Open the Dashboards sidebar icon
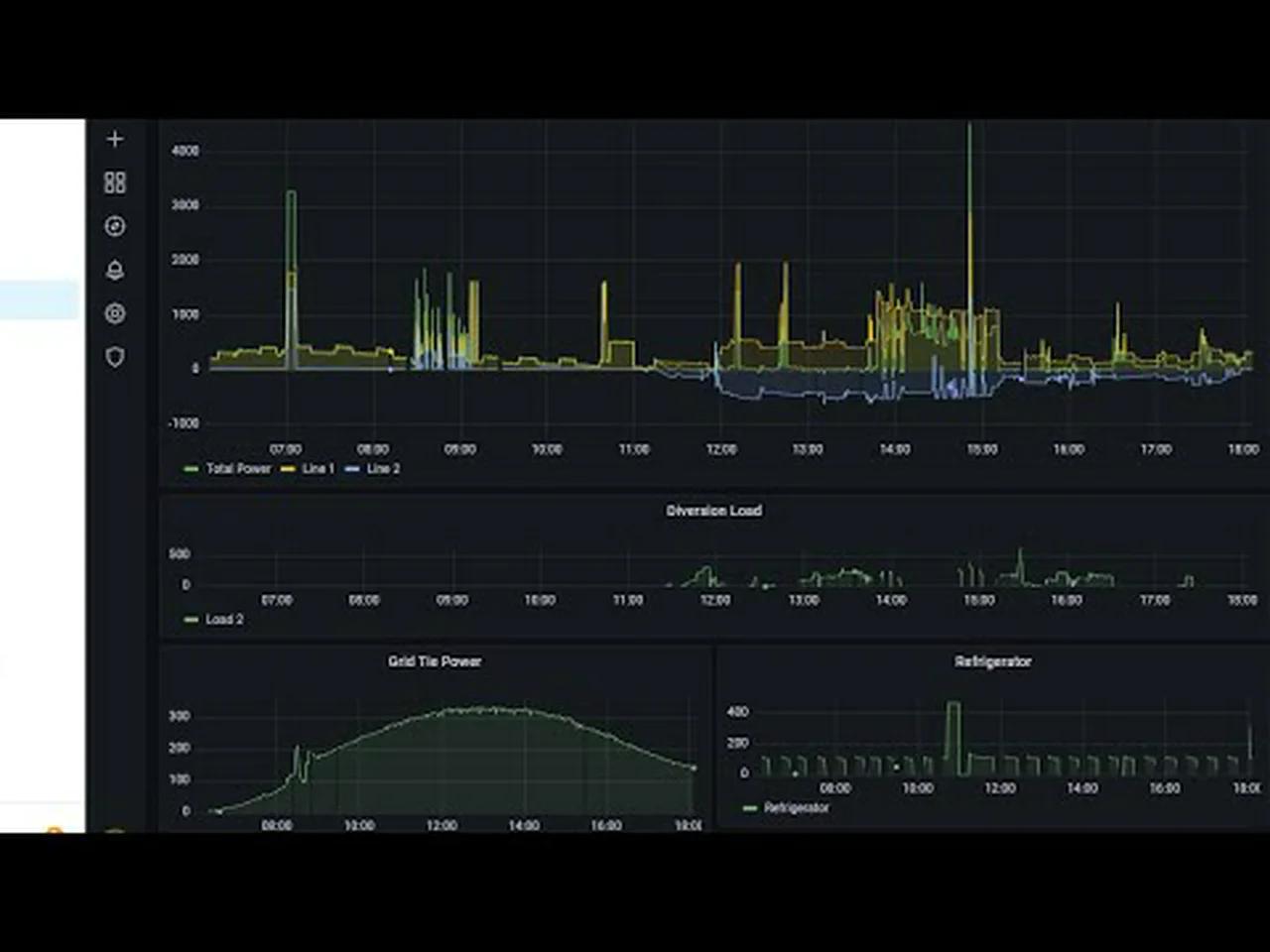 [114, 182]
